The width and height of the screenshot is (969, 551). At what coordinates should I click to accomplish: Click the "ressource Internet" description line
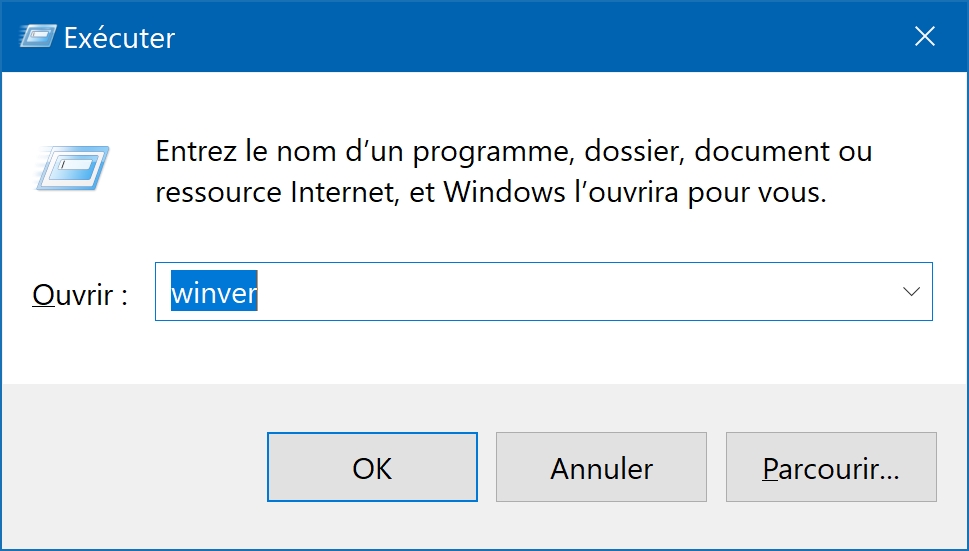491,192
